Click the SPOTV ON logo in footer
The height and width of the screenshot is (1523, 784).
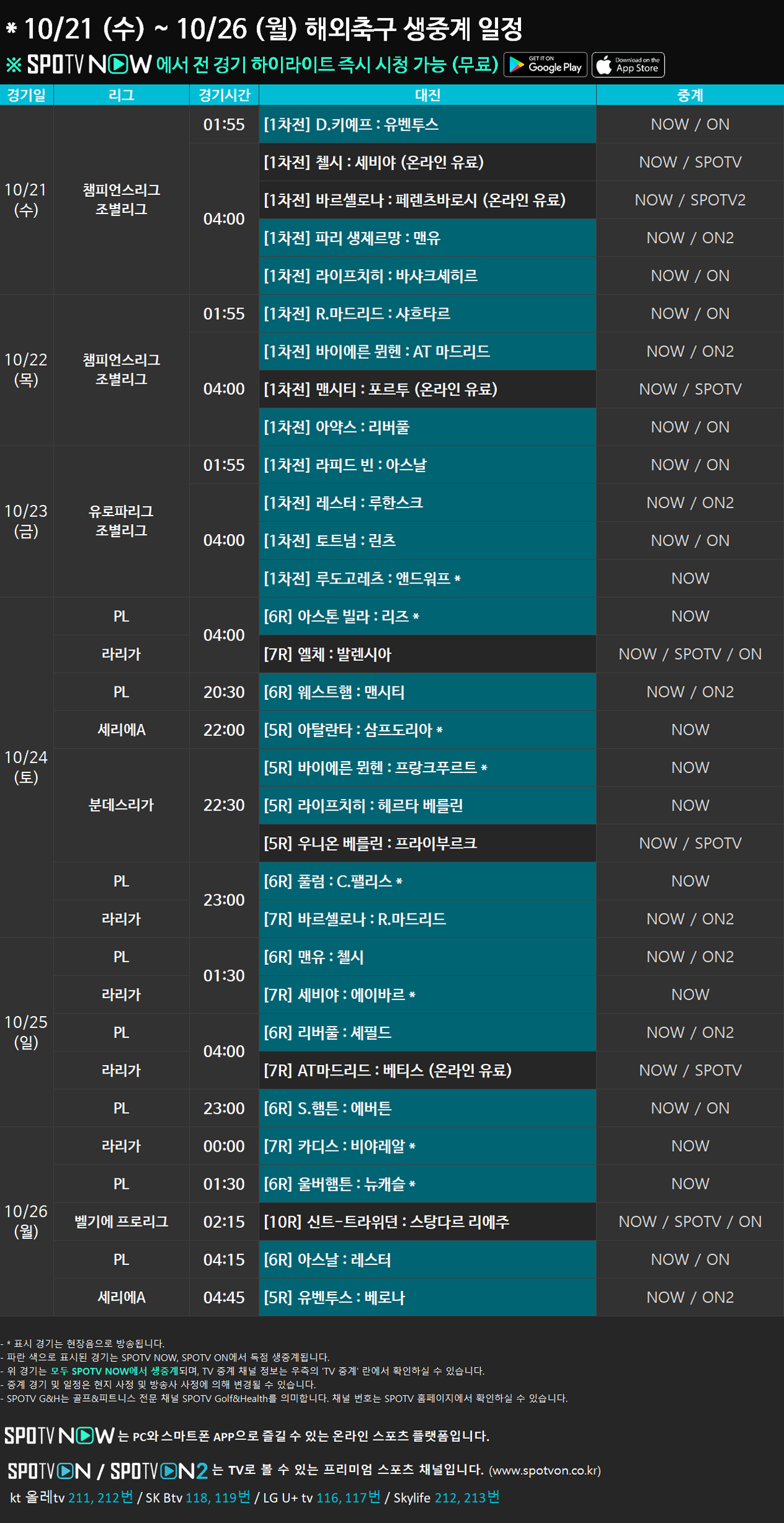point(49,1470)
